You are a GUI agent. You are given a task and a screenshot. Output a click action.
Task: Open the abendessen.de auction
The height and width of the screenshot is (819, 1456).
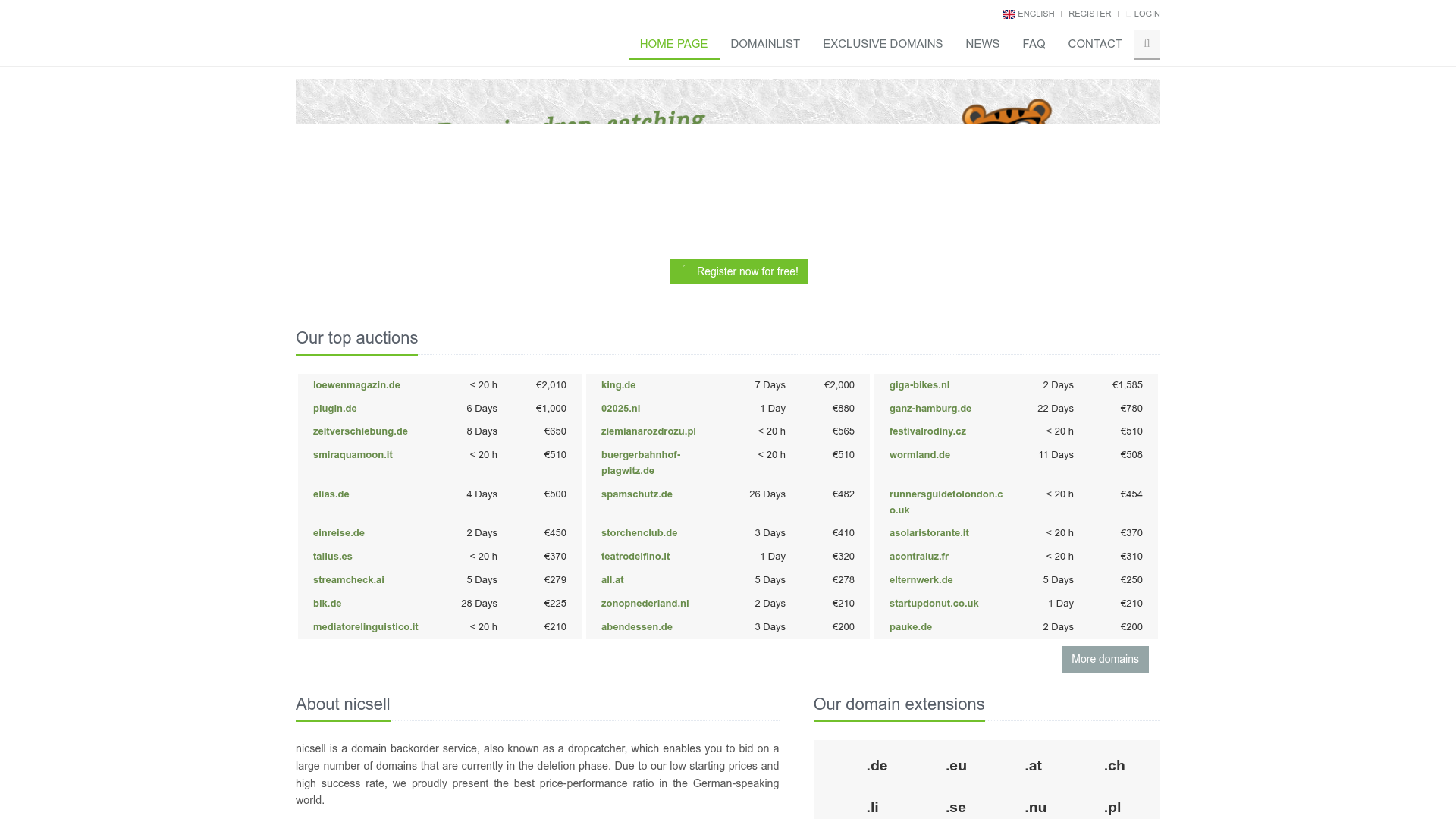pyautogui.click(x=636, y=627)
